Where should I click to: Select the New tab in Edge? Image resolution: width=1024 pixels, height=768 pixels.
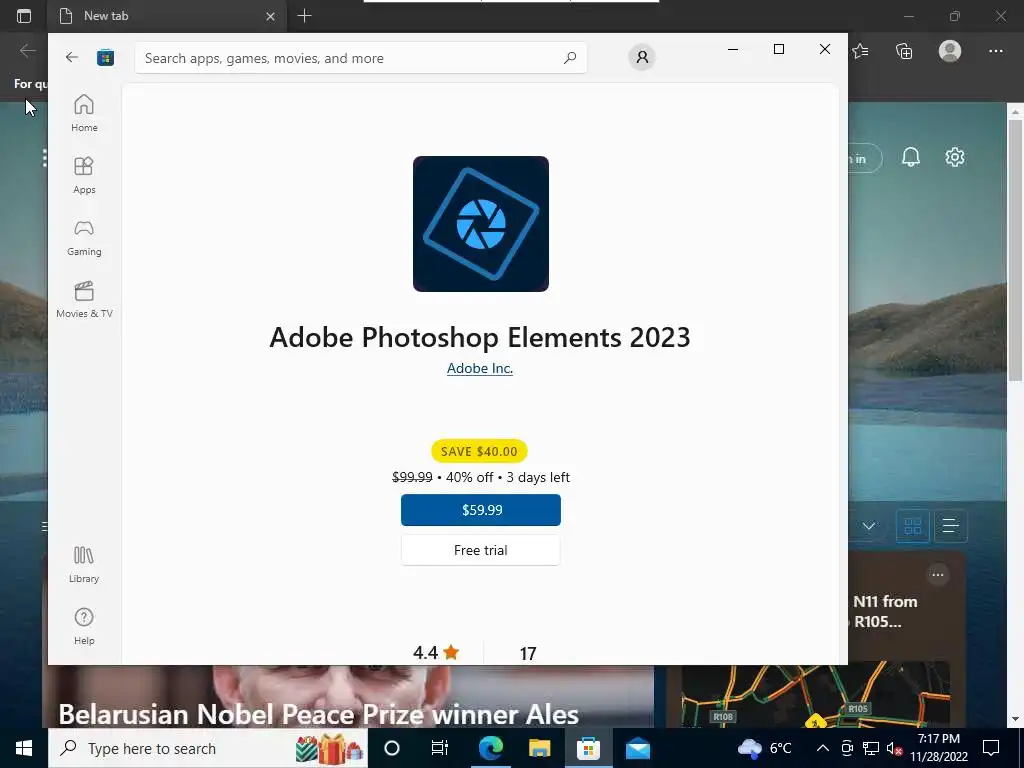167,16
